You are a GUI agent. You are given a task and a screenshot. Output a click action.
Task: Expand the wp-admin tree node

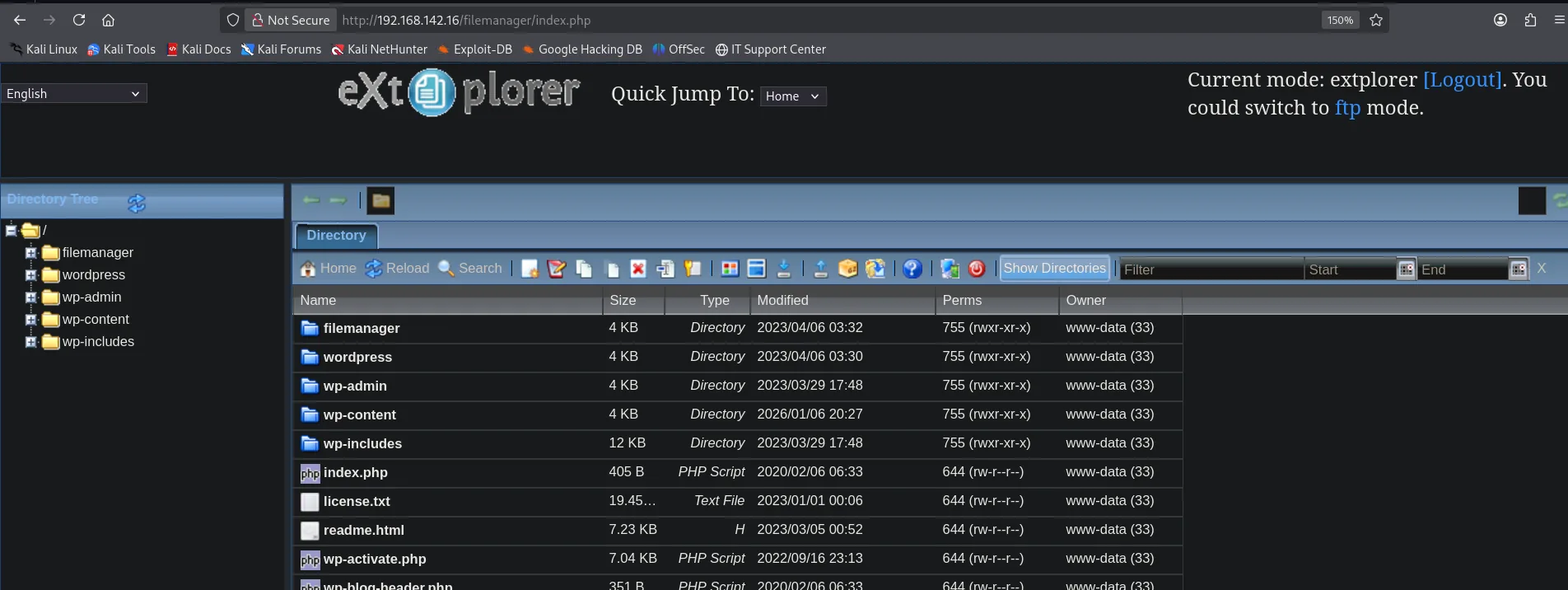click(x=30, y=297)
